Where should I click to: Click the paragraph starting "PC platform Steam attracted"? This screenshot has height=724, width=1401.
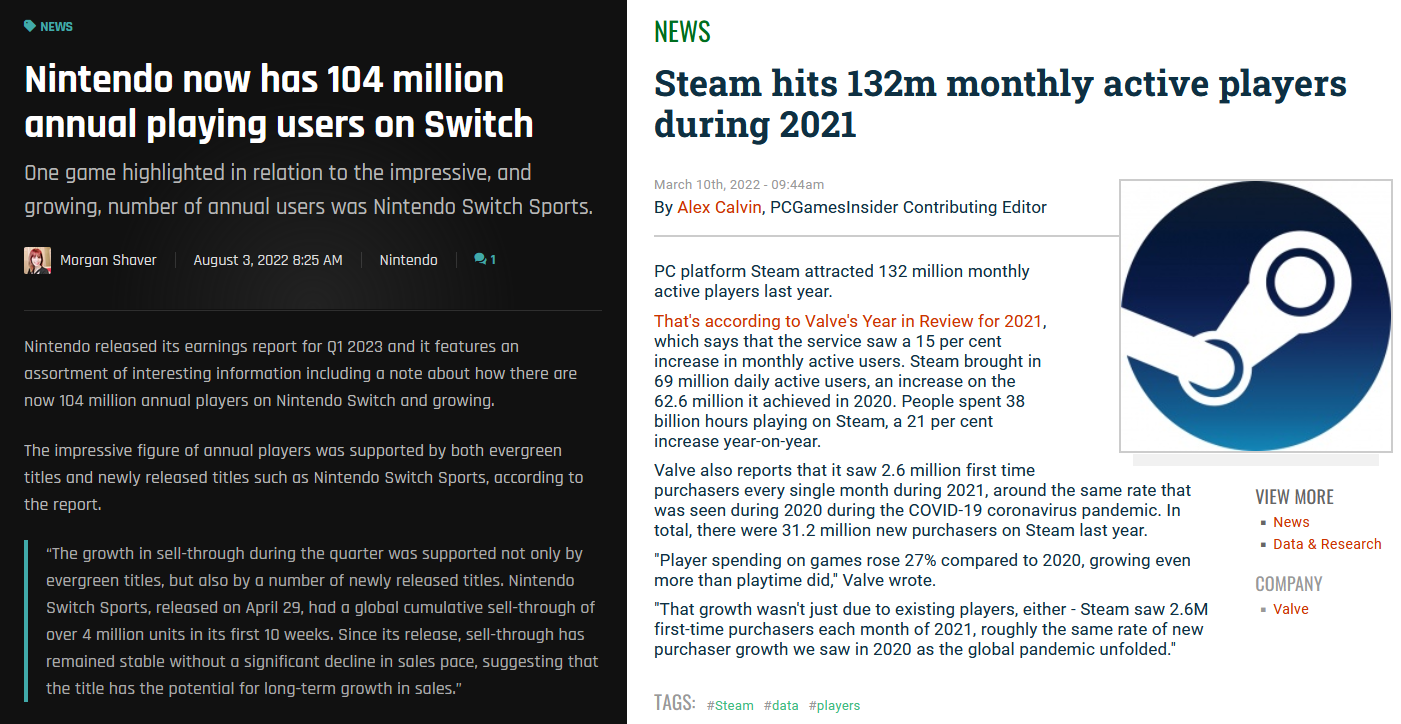click(x=842, y=281)
